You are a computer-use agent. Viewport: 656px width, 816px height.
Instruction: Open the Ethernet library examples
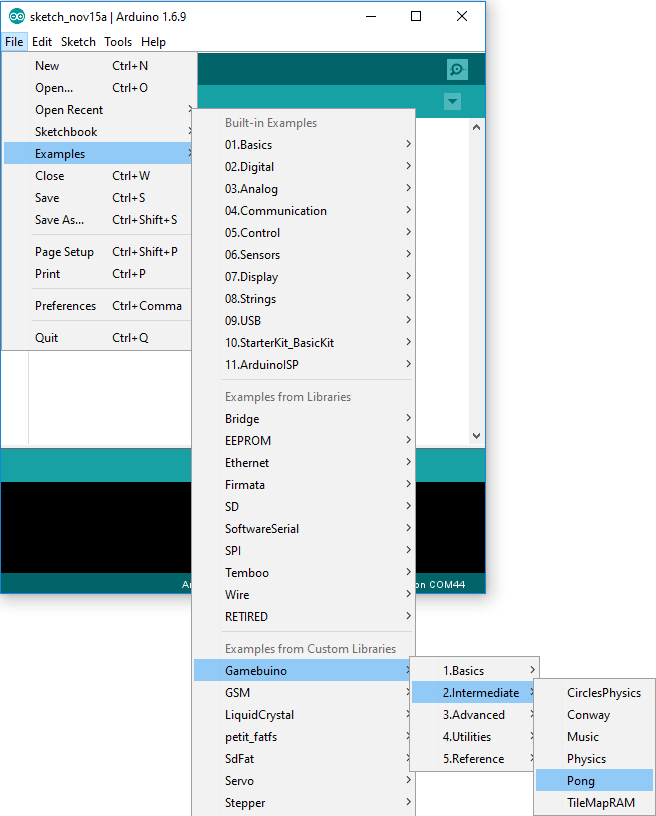point(304,463)
